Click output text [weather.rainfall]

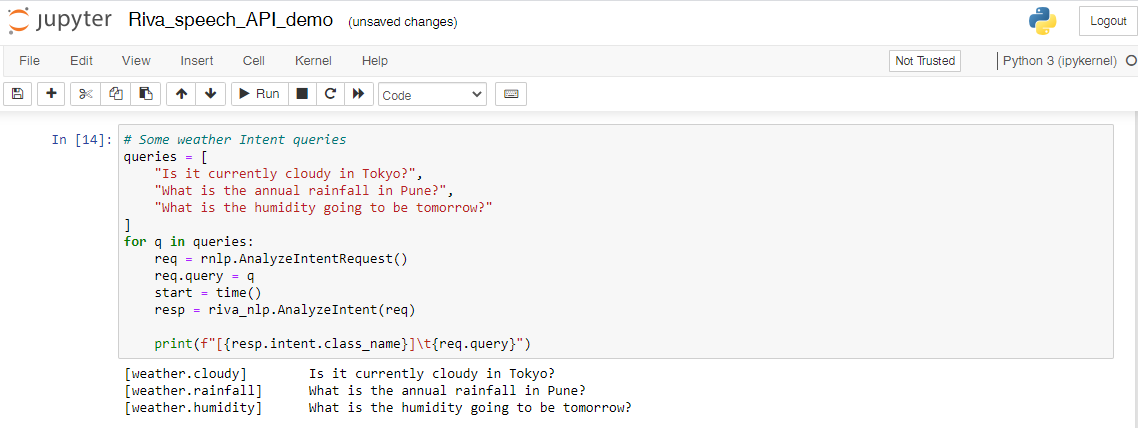click(193, 390)
